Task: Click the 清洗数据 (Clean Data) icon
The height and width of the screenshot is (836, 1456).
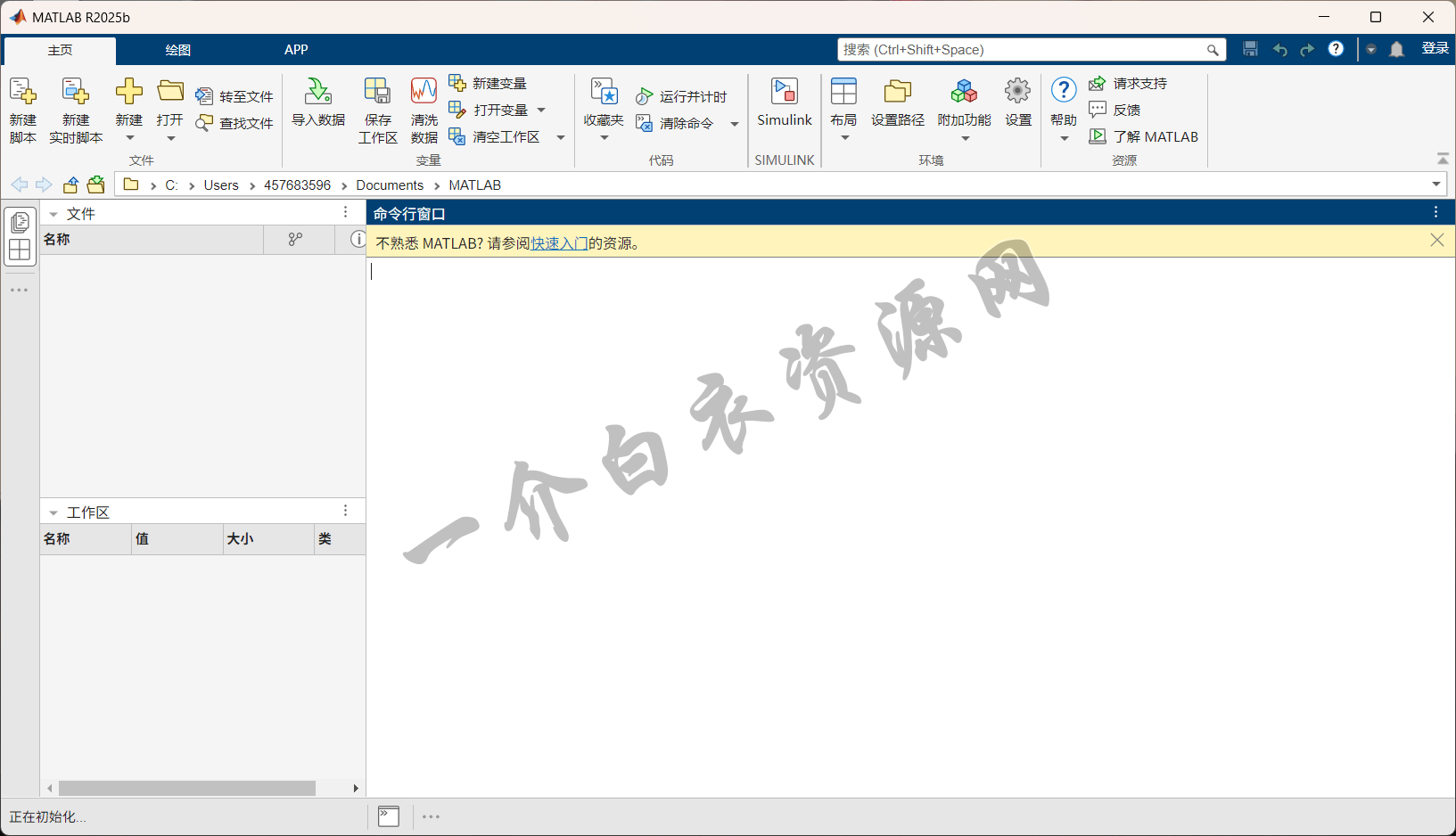Action: (x=424, y=93)
